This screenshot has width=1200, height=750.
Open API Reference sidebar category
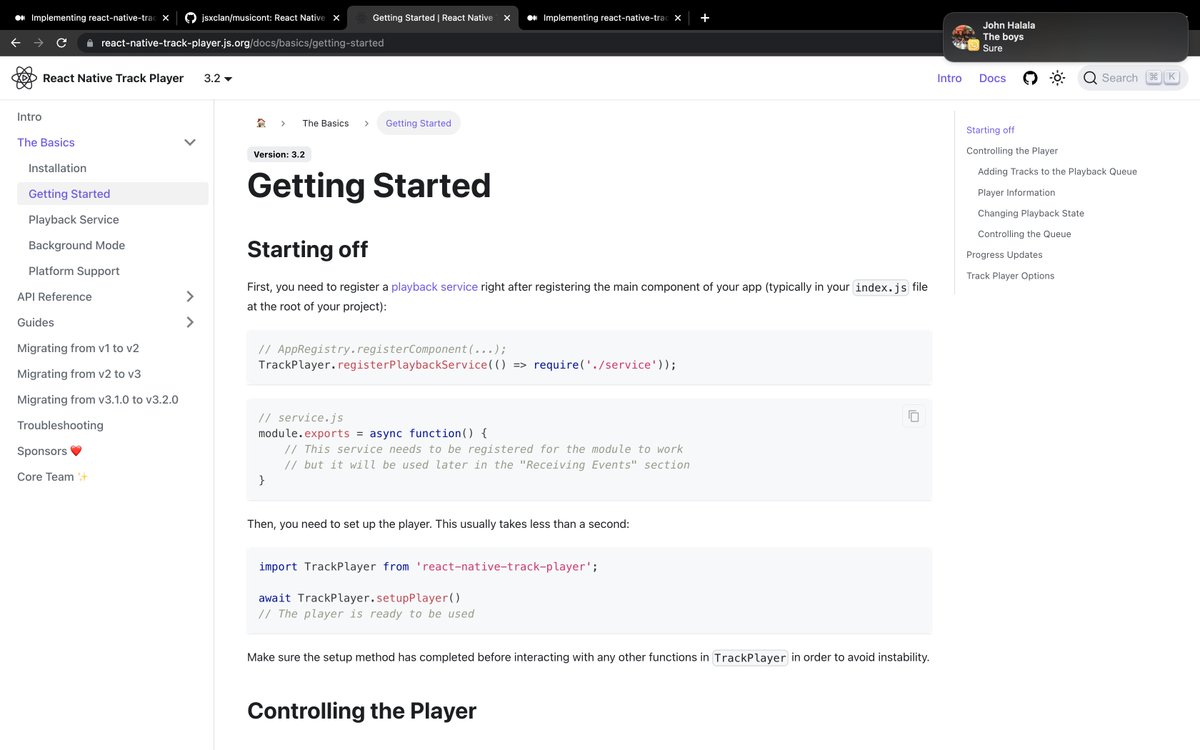click(54, 297)
